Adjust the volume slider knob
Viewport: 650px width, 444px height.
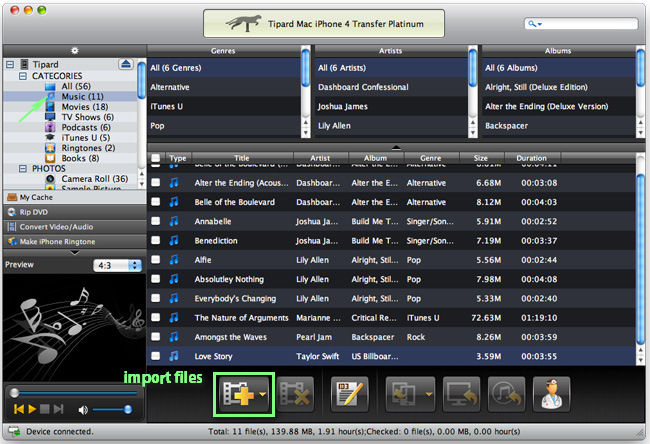[128, 410]
